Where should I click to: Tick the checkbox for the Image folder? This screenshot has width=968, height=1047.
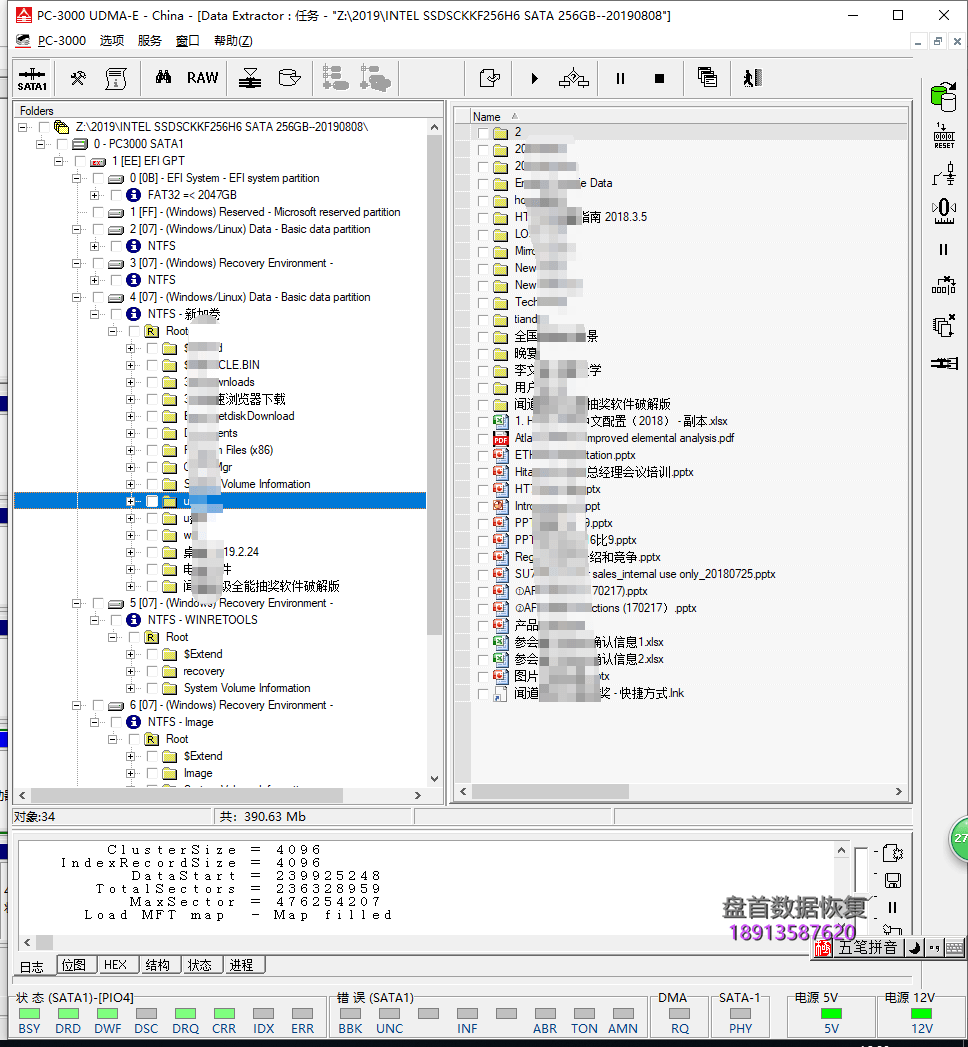point(152,773)
